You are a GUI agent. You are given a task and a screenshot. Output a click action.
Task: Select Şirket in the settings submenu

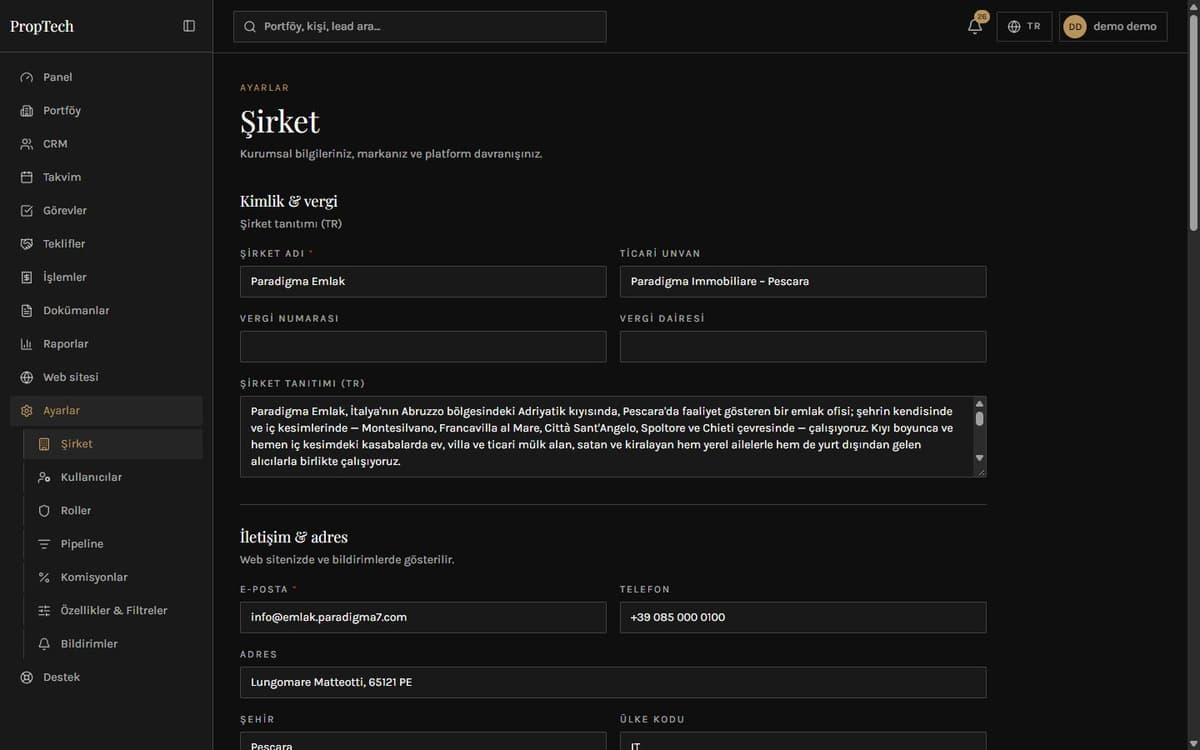[x=113, y=444]
